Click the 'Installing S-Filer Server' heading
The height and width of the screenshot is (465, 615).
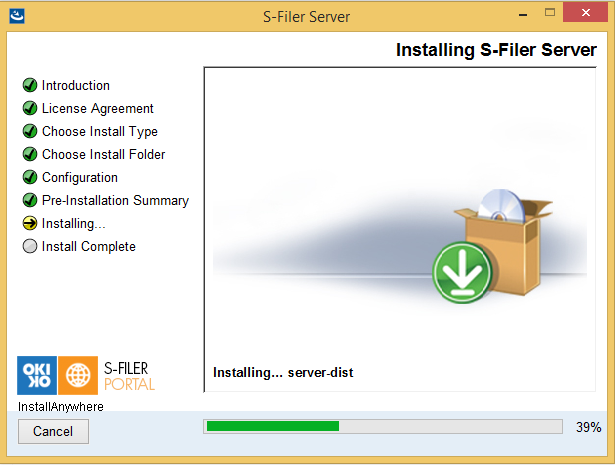[496, 50]
